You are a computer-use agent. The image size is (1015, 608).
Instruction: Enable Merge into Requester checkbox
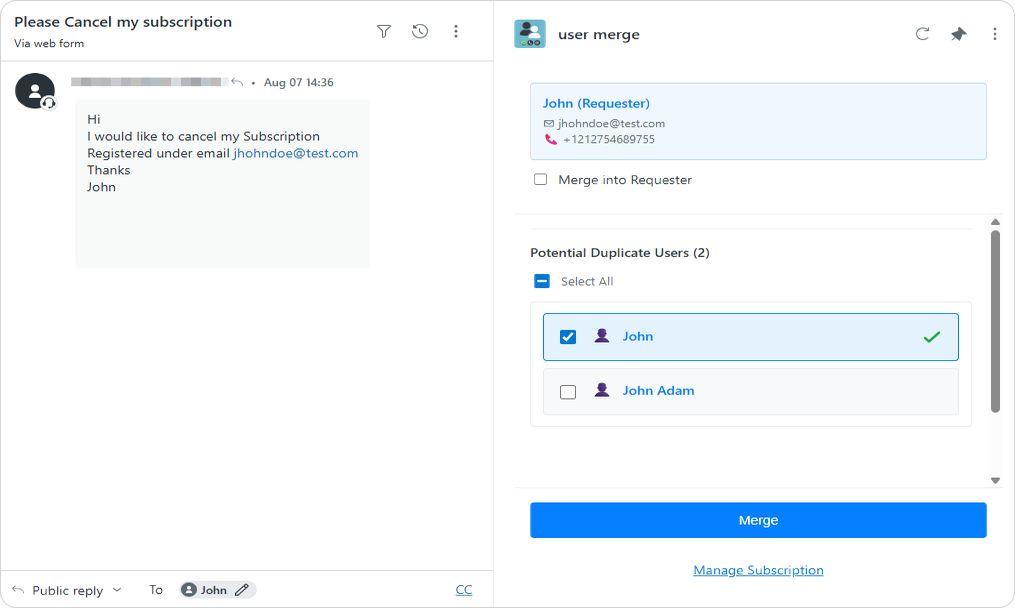(541, 180)
